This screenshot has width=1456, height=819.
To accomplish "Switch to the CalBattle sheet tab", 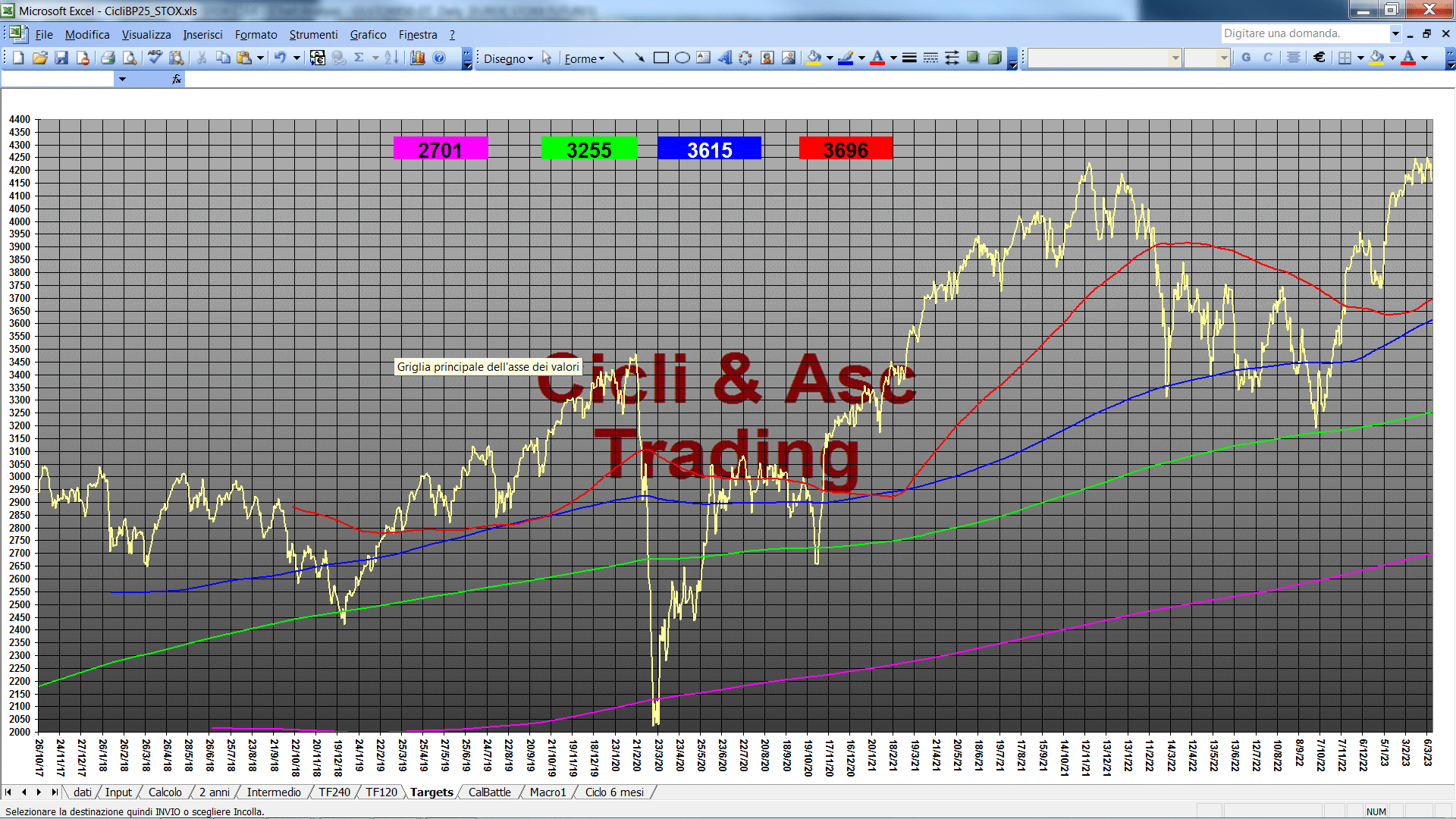I will [x=489, y=792].
